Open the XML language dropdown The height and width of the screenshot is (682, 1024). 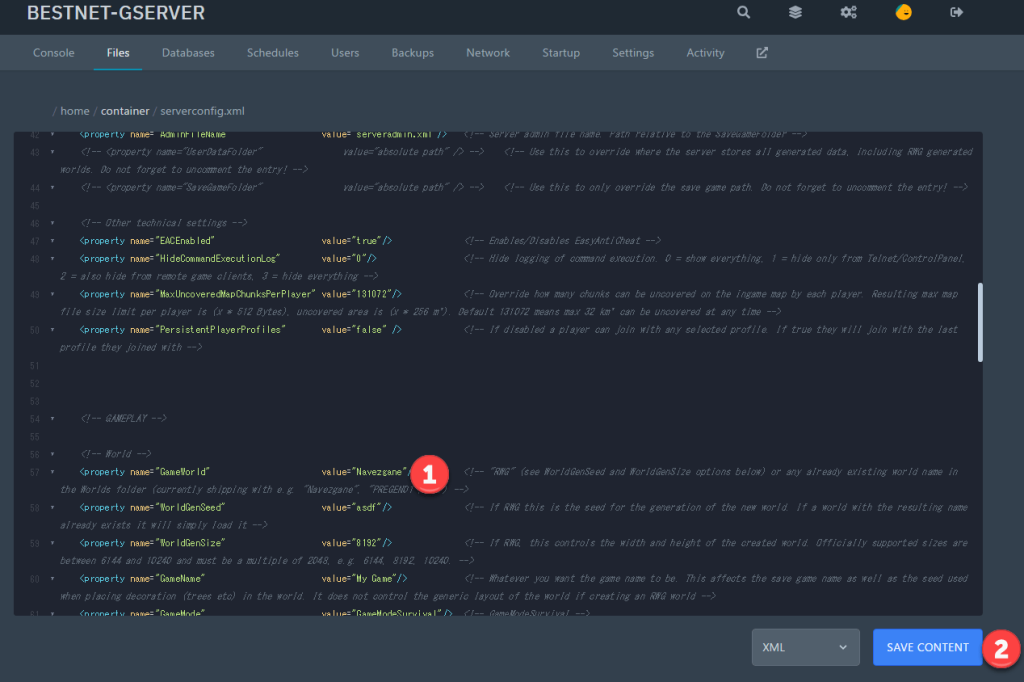point(805,647)
